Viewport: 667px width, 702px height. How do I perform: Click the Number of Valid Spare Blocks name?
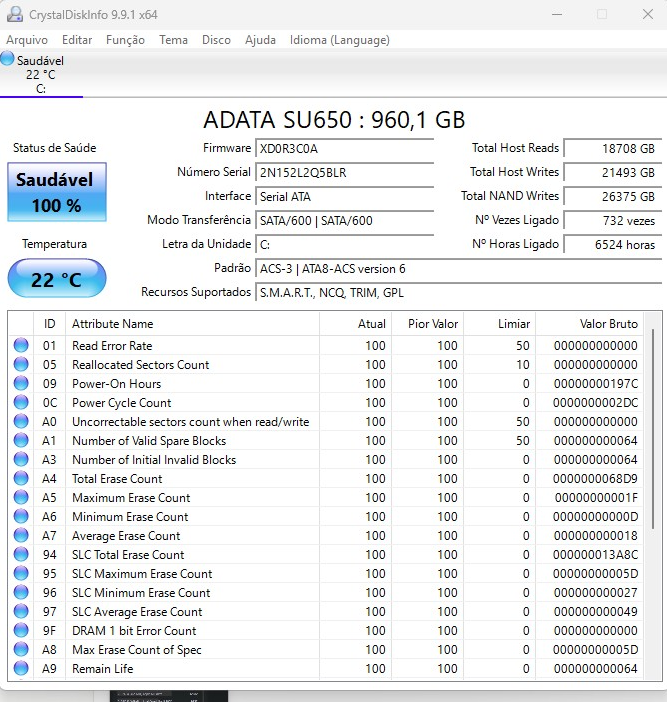149,441
